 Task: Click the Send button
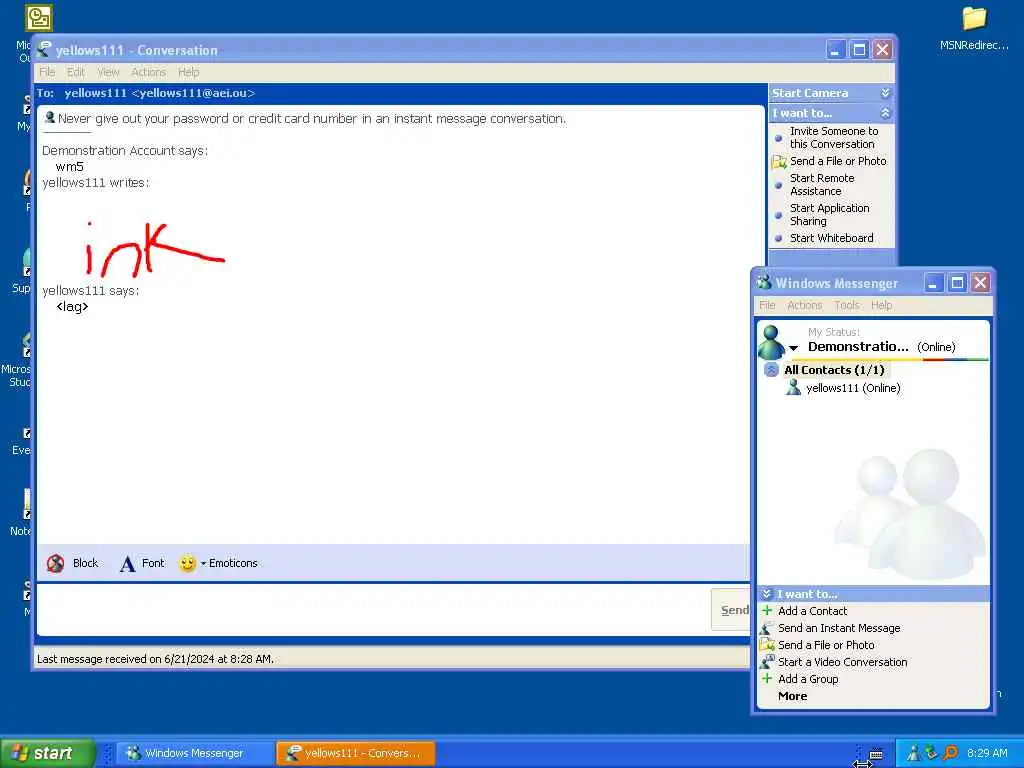[x=731, y=610]
